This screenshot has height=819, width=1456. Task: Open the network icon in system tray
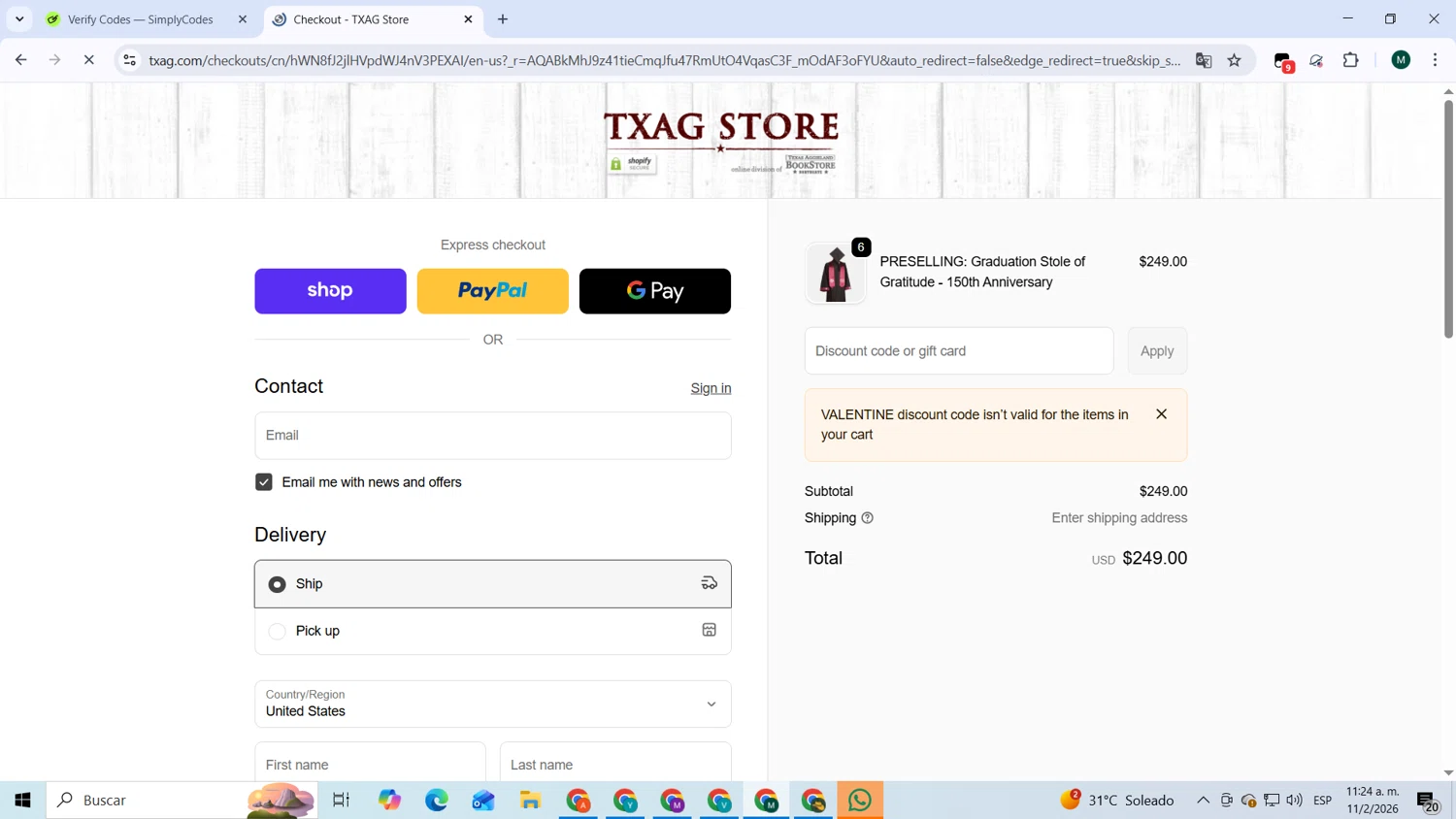coord(1272,801)
